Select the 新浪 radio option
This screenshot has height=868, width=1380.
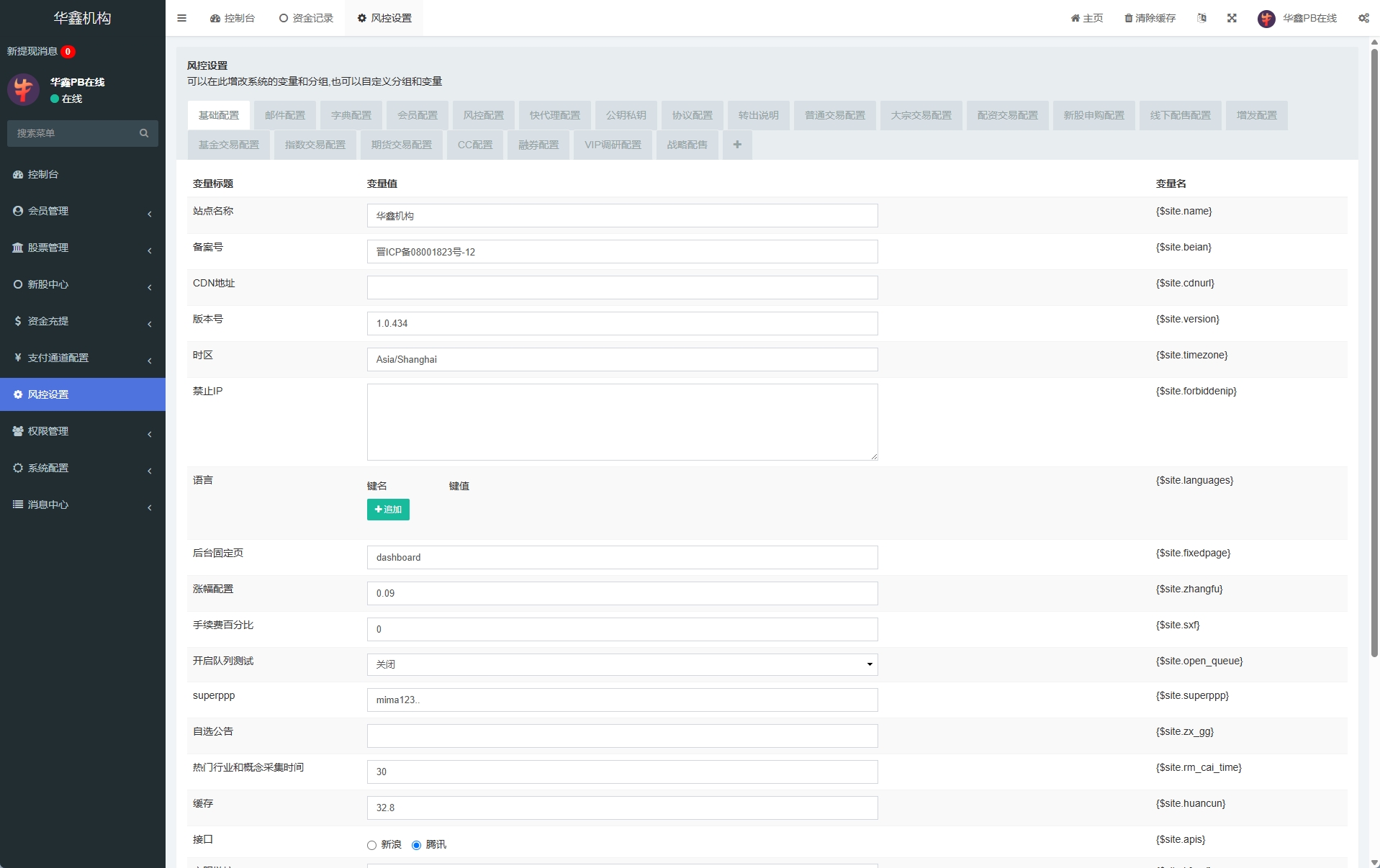[x=372, y=845]
